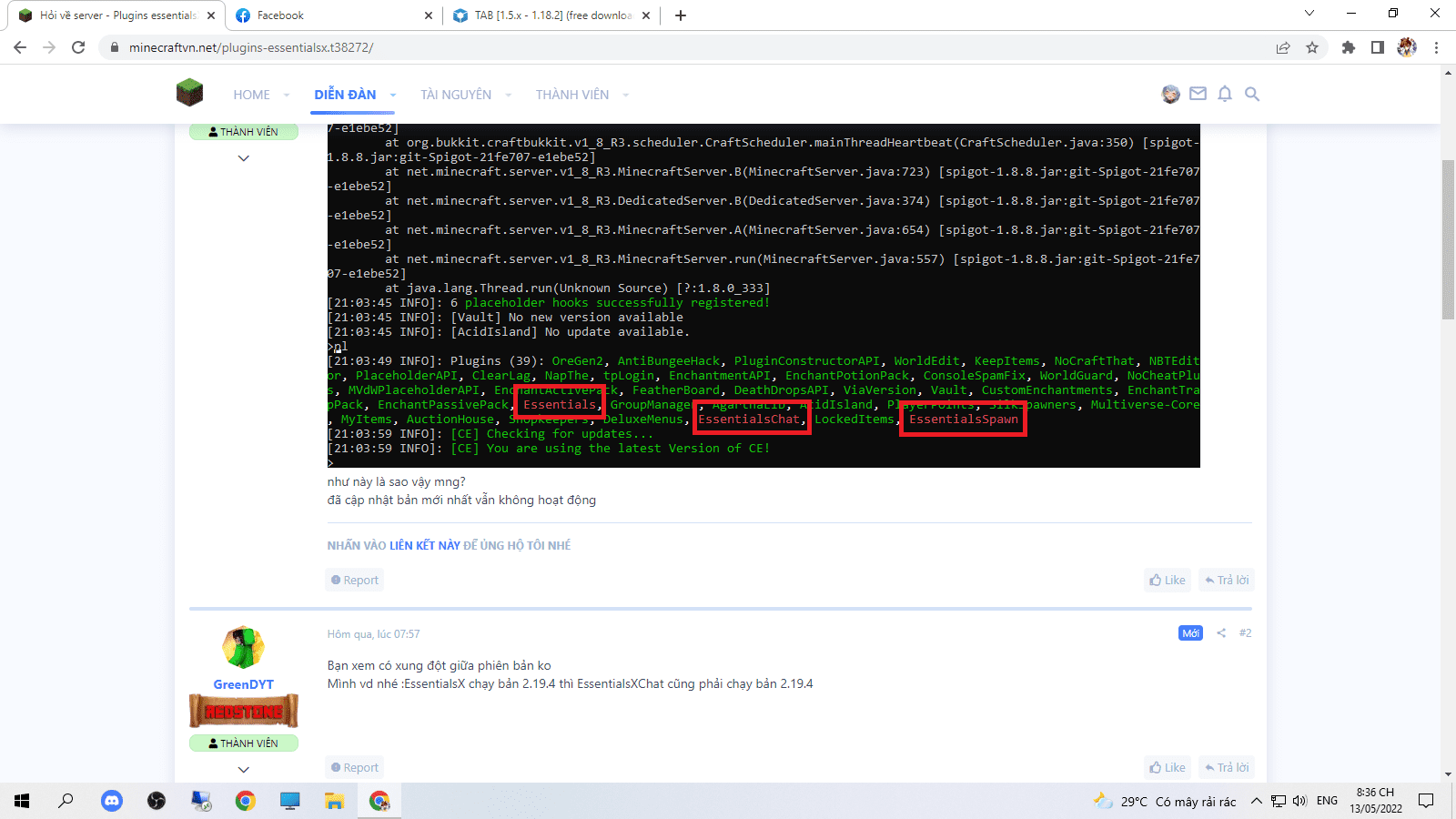Expand the THÀNH VIÊN nav menu arrow
The image size is (1456, 819).
pyautogui.click(x=626, y=95)
